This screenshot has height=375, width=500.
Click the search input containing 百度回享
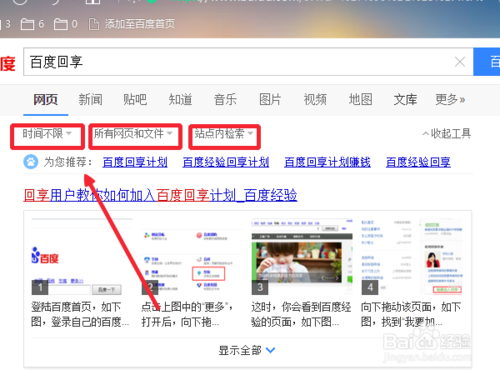[x=248, y=62]
